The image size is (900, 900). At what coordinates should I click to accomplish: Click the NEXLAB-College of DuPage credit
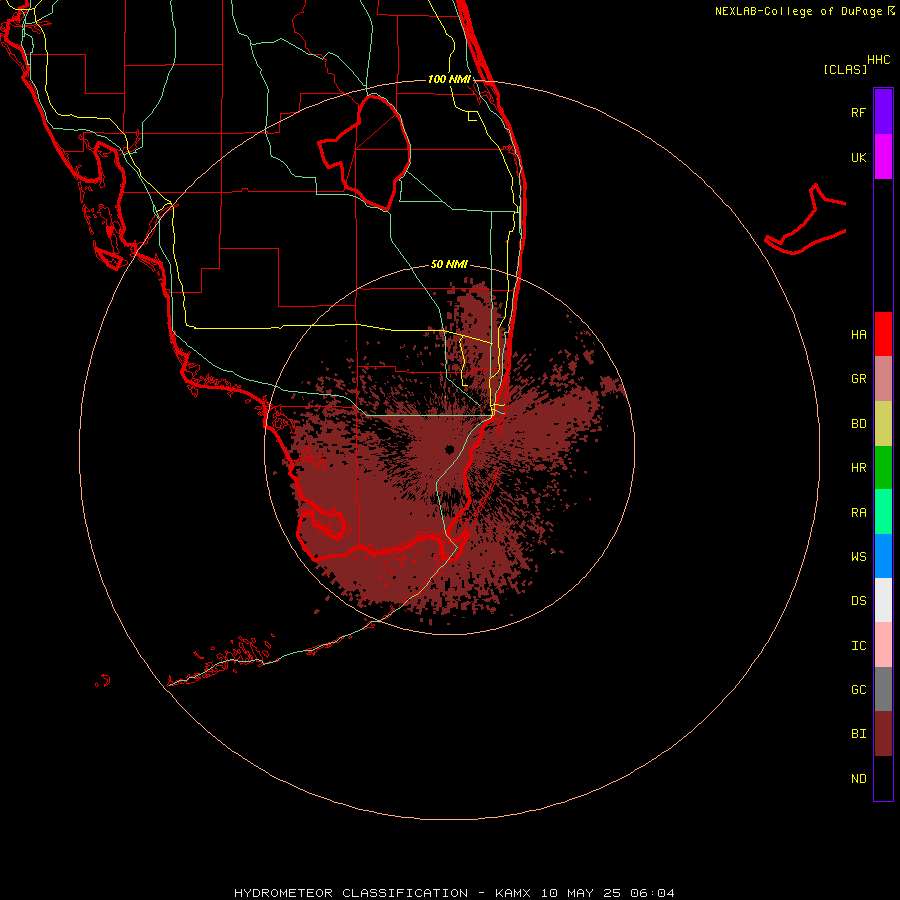click(798, 11)
